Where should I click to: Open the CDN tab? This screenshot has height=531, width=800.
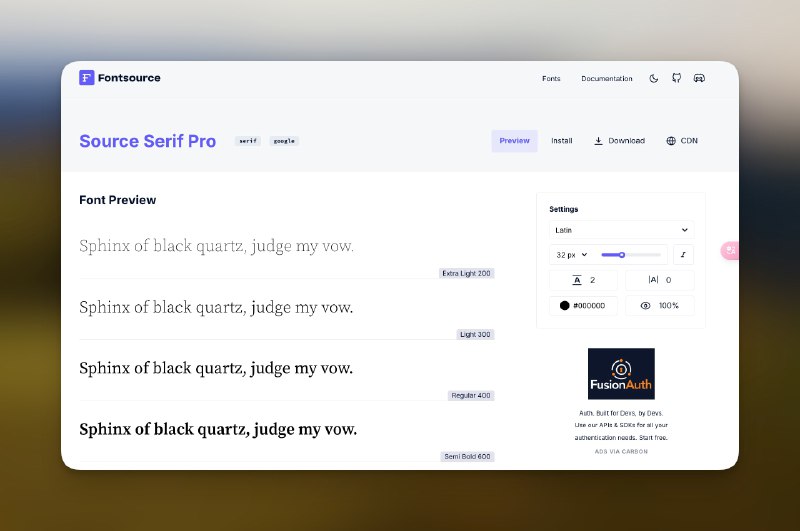click(682, 141)
